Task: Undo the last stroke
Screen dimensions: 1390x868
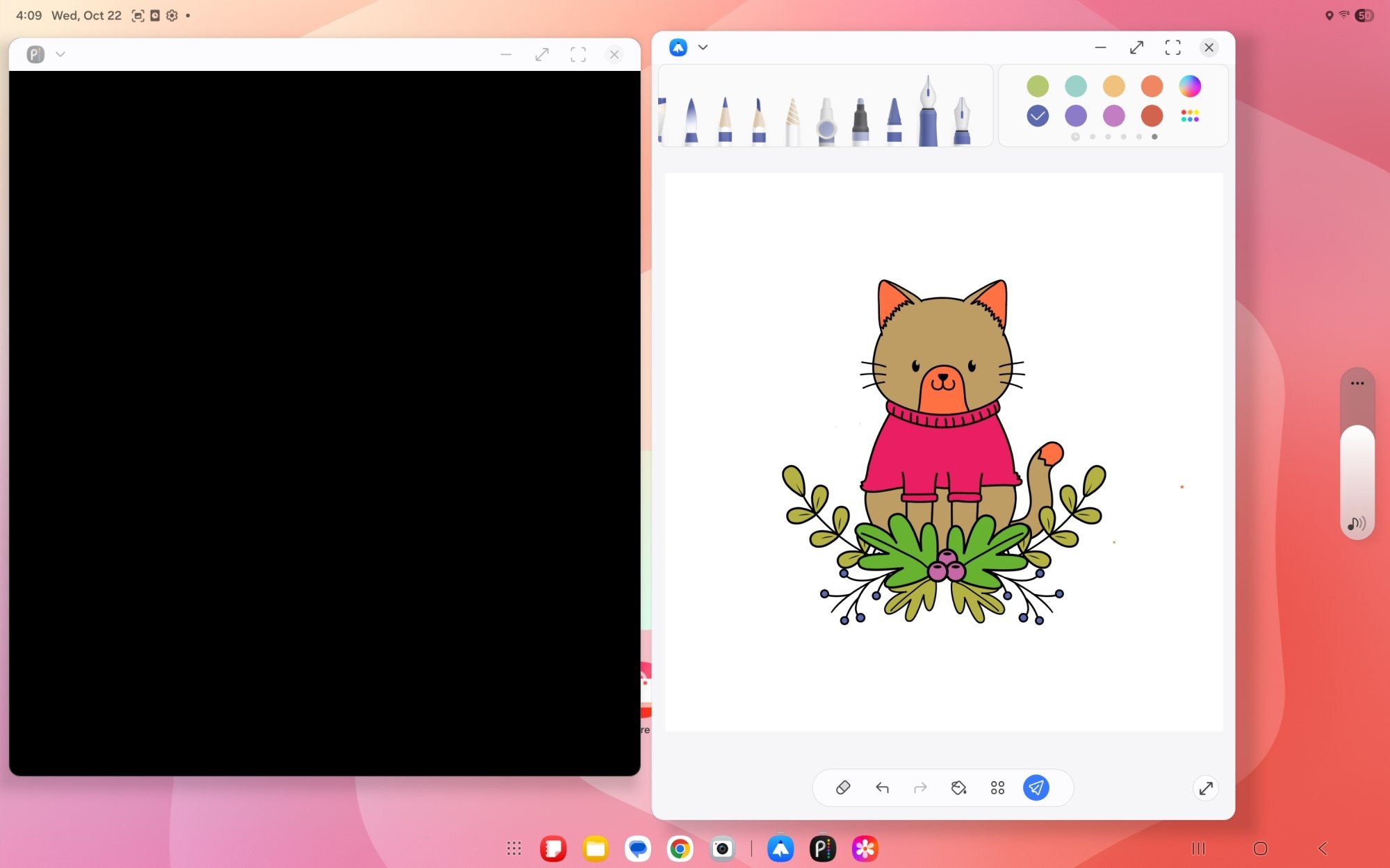Action: pos(881,787)
